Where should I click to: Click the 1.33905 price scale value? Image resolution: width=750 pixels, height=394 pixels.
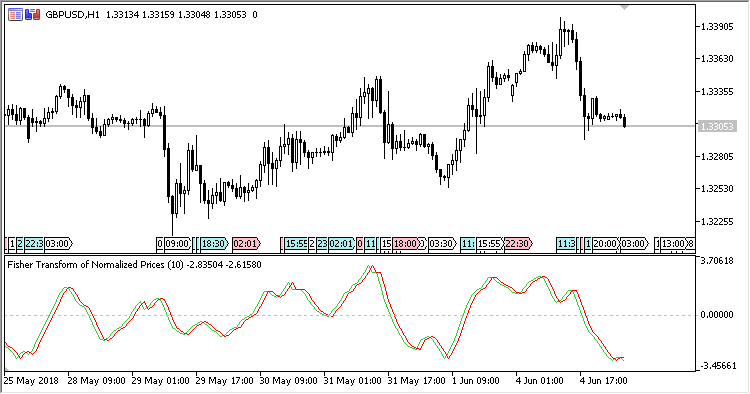coord(717,27)
